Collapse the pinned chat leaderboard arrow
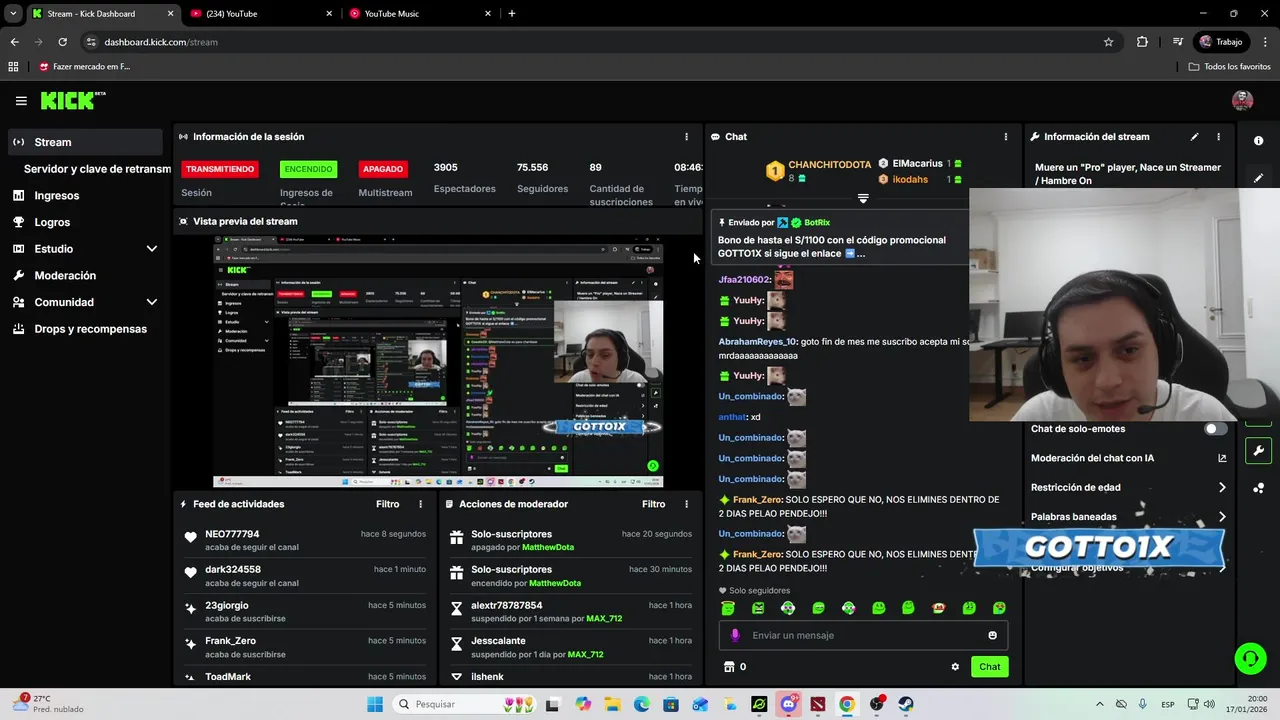Viewport: 1280px width, 720px height. [863, 198]
